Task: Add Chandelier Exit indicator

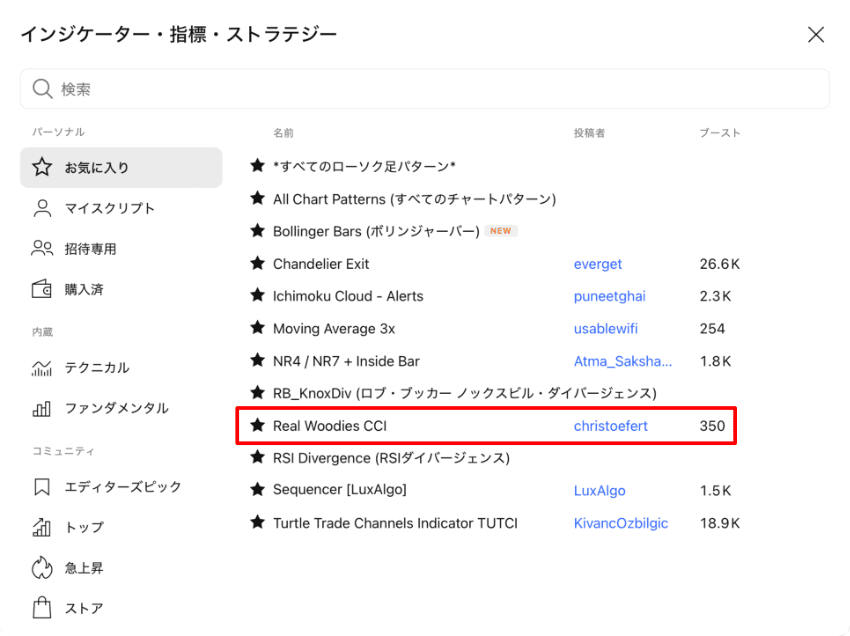Action: click(321, 264)
